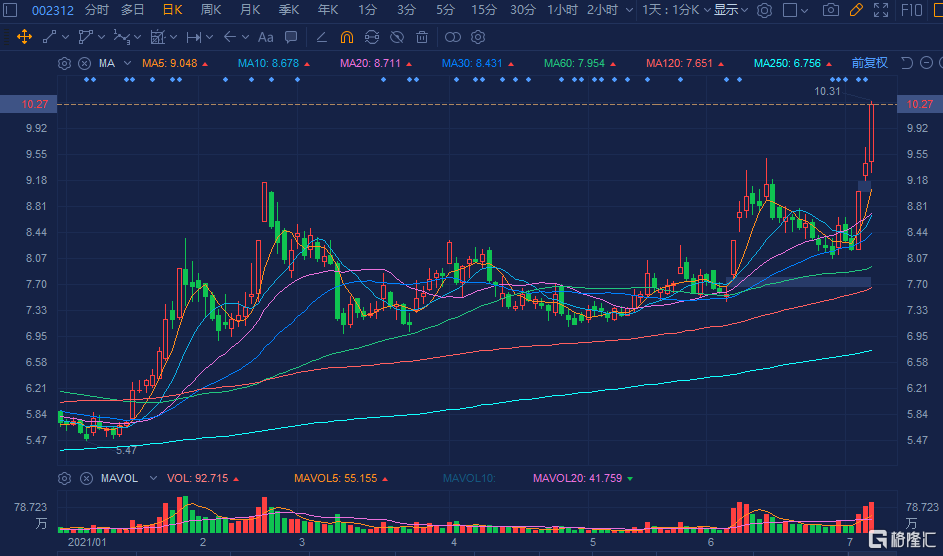Select the polygon path drawing tool

pos(85,37)
